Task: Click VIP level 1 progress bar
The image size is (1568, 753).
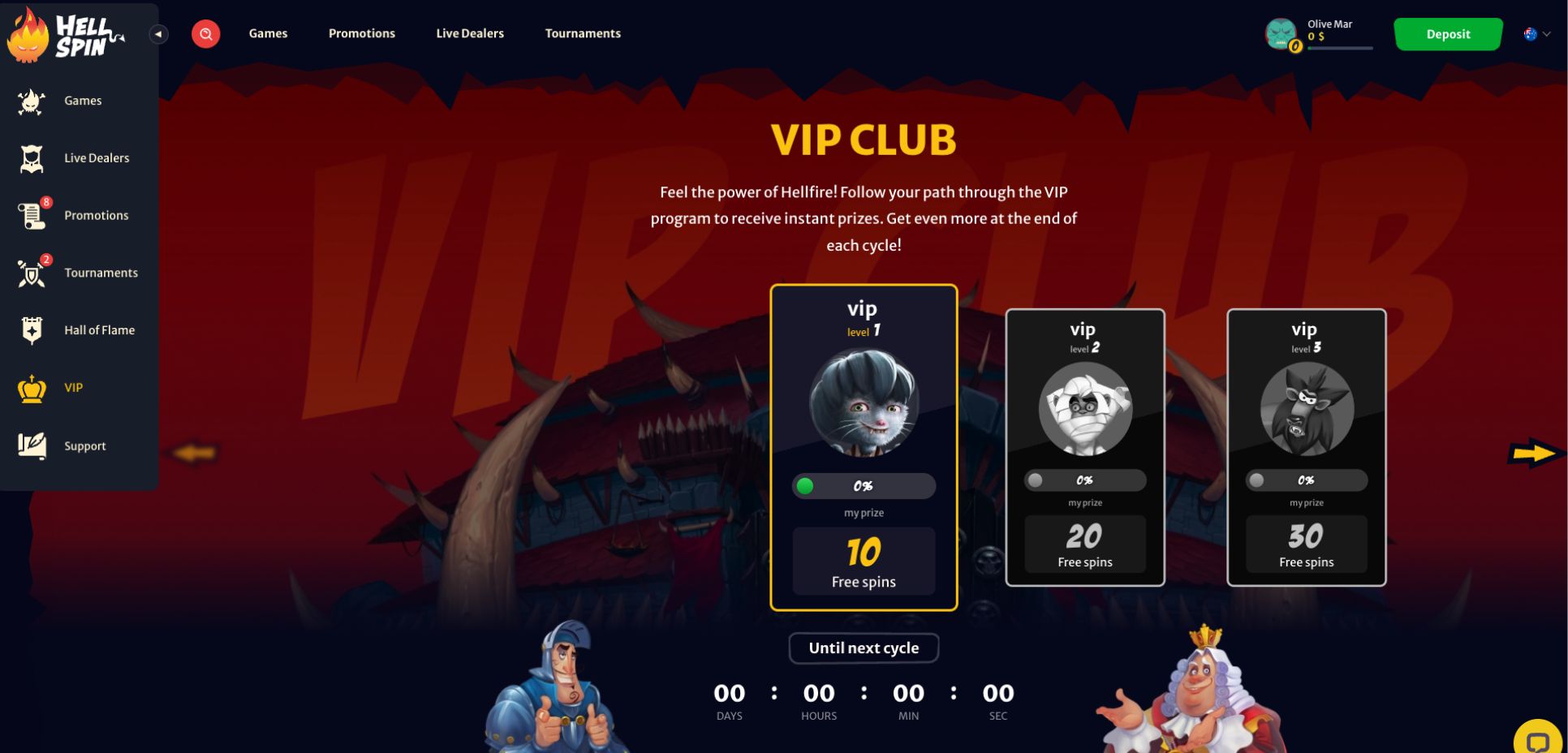Action: pyautogui.click(x=864, y=486)
